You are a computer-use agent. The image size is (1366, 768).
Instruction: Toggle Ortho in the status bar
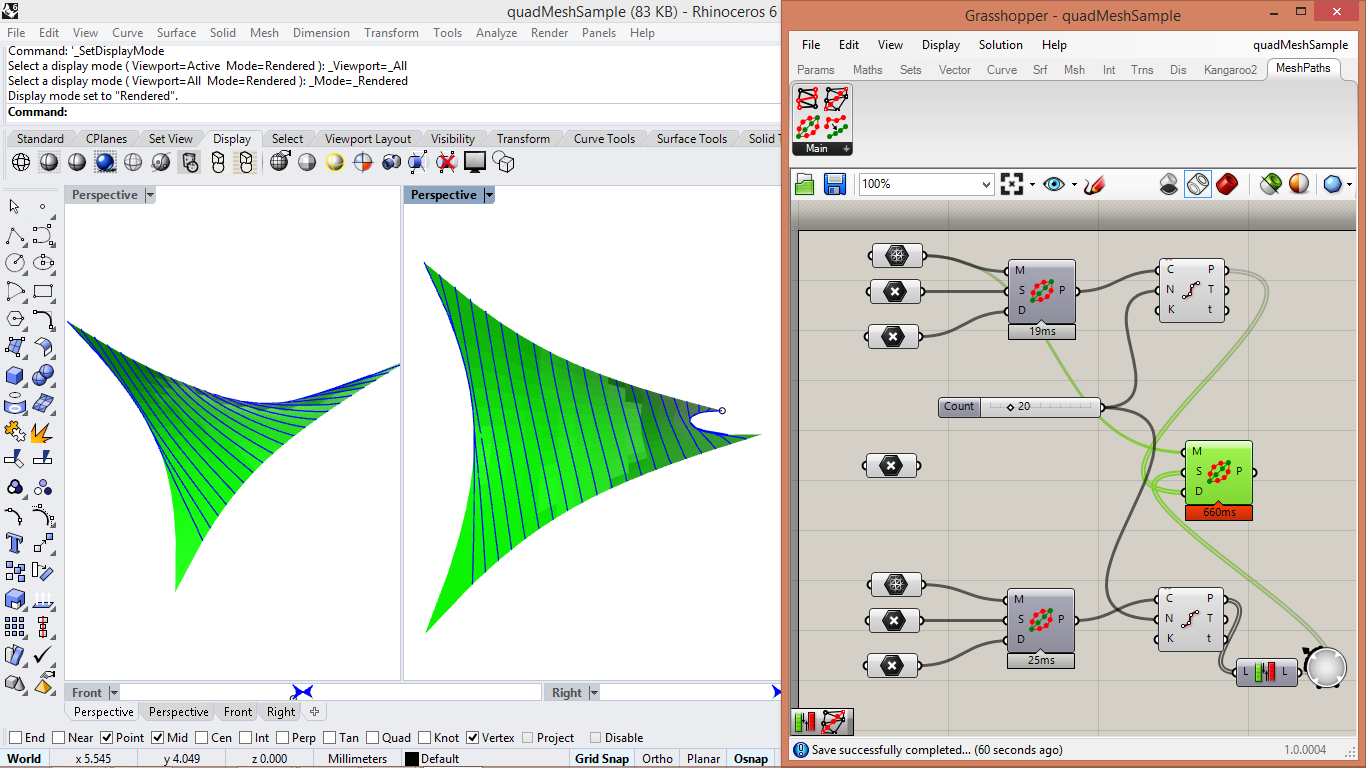coord(657,759)
